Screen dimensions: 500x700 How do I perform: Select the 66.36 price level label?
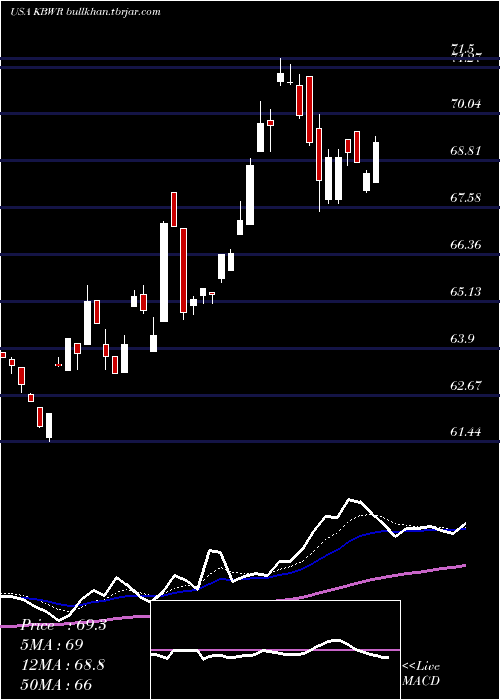click(x=466, y=245)
